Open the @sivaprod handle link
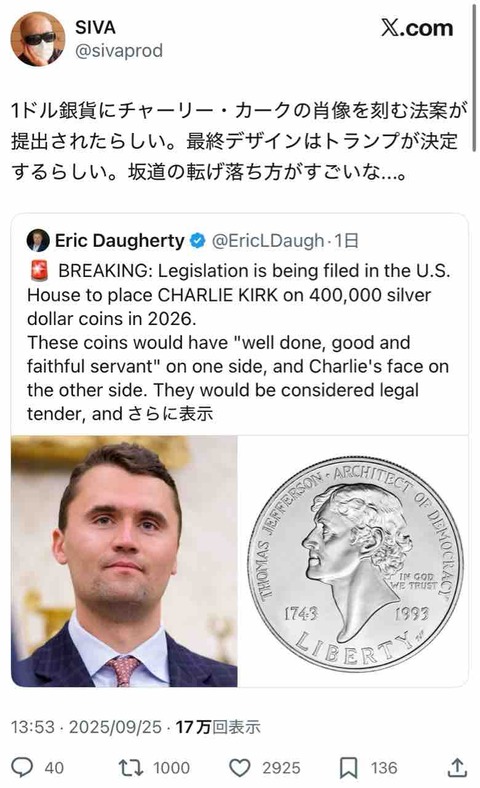The width and height of the screenshot is (480, 788). pos(119,51)
